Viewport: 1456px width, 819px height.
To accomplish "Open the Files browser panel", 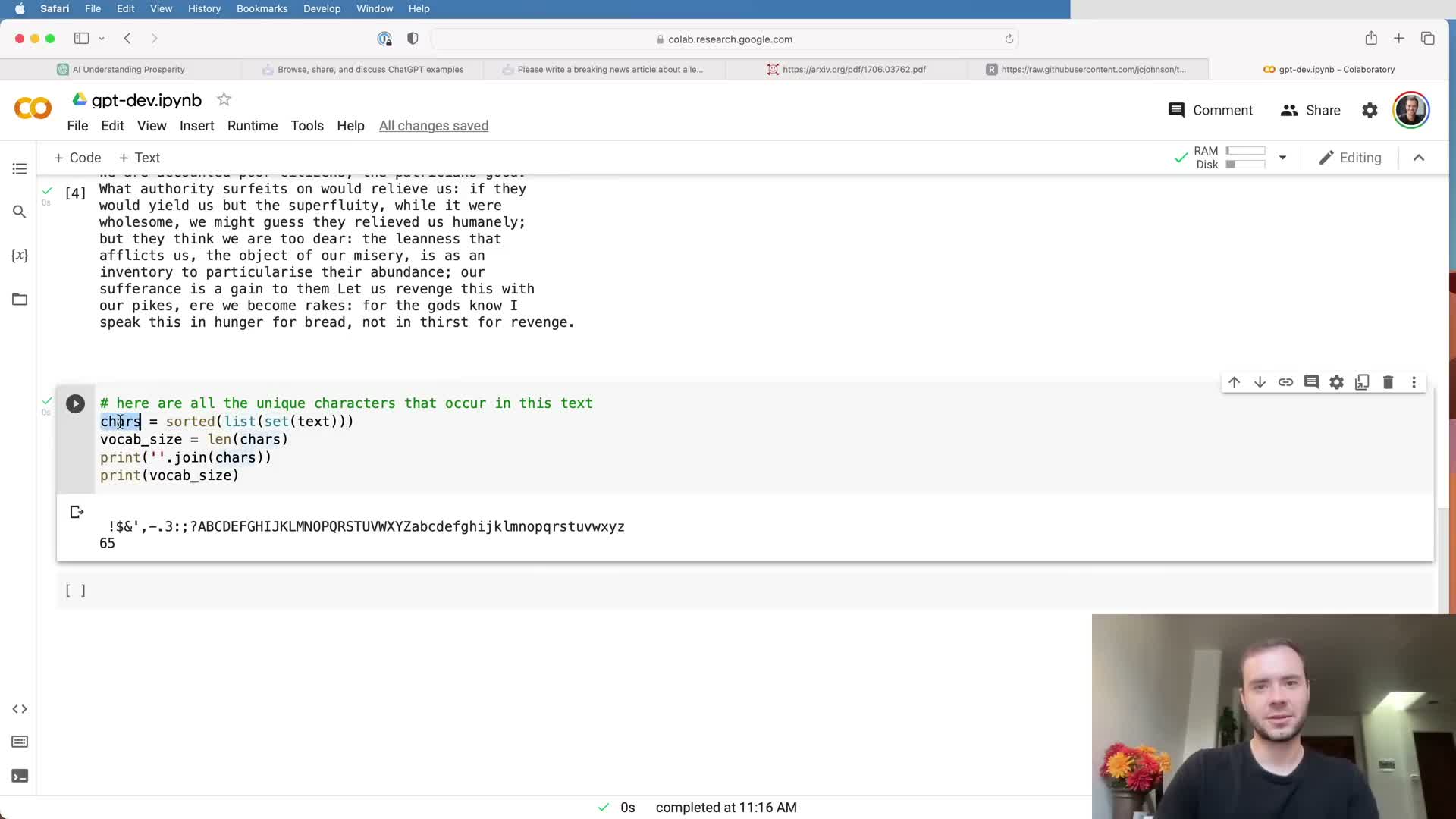I will point(20,300).
